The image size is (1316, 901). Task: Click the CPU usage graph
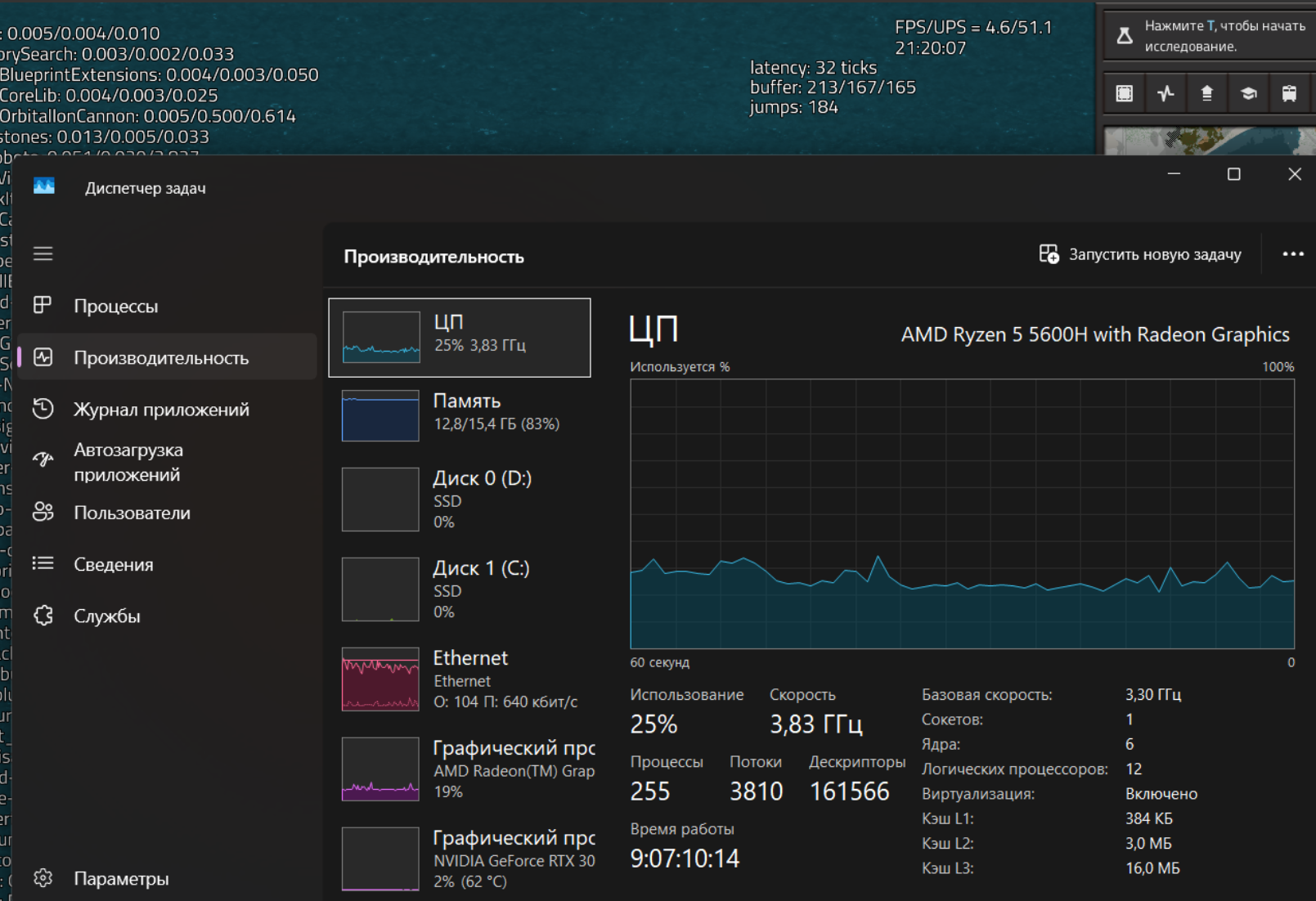962,513
